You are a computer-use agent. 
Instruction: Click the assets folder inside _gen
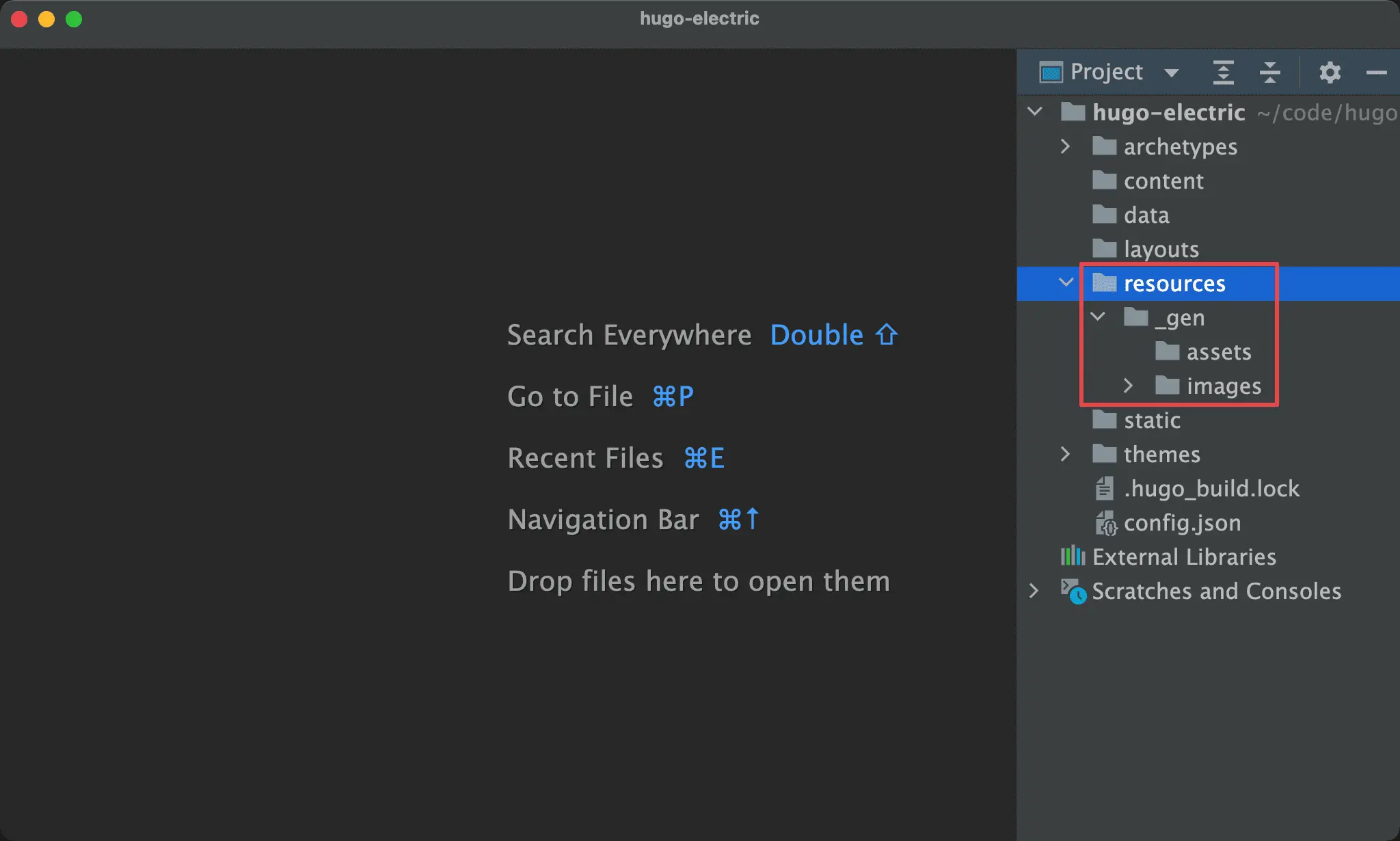[1217, 351]
